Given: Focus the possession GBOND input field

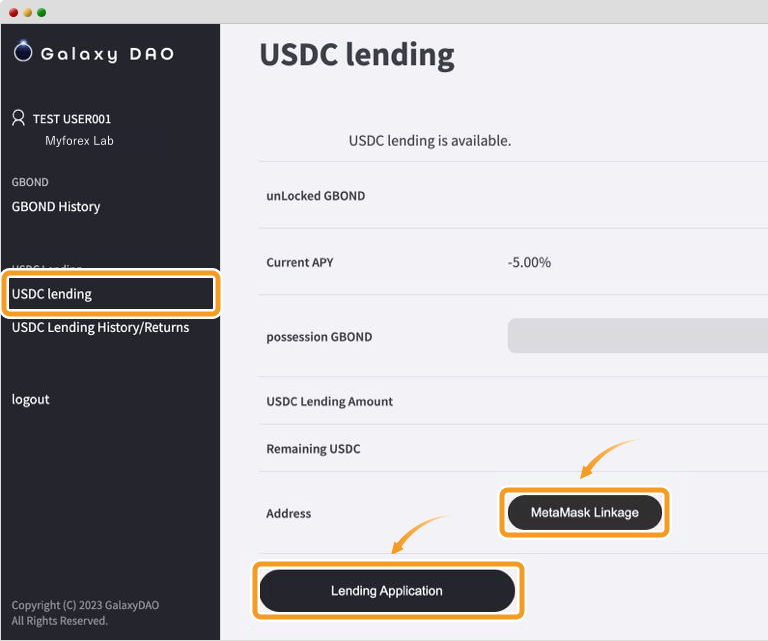Looking at the screenshot, I should coord(638,336).
